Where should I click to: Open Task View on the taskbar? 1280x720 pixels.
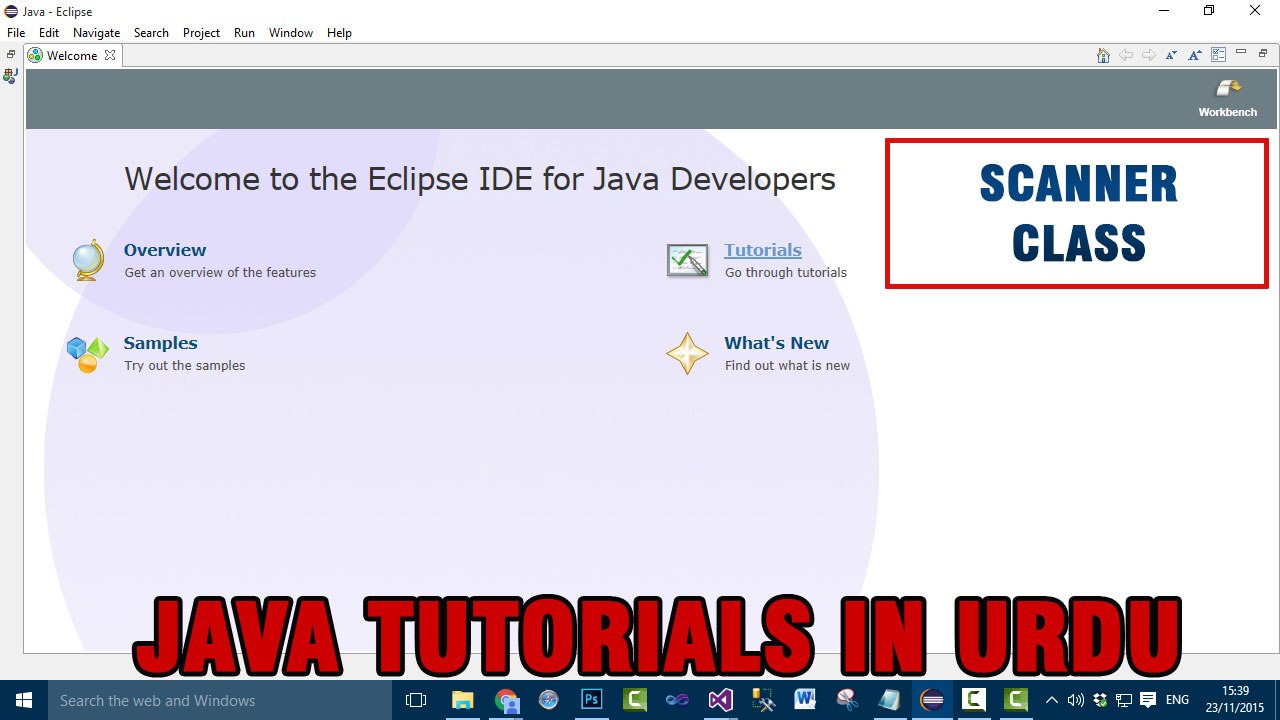[x=416, y=700]
